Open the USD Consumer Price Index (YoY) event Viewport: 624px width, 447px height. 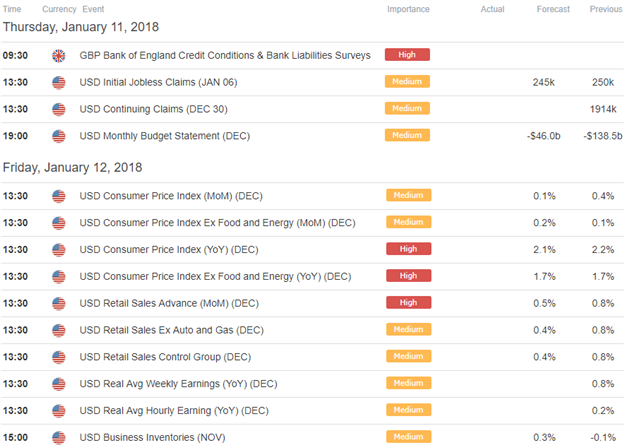tap(169, 250)
